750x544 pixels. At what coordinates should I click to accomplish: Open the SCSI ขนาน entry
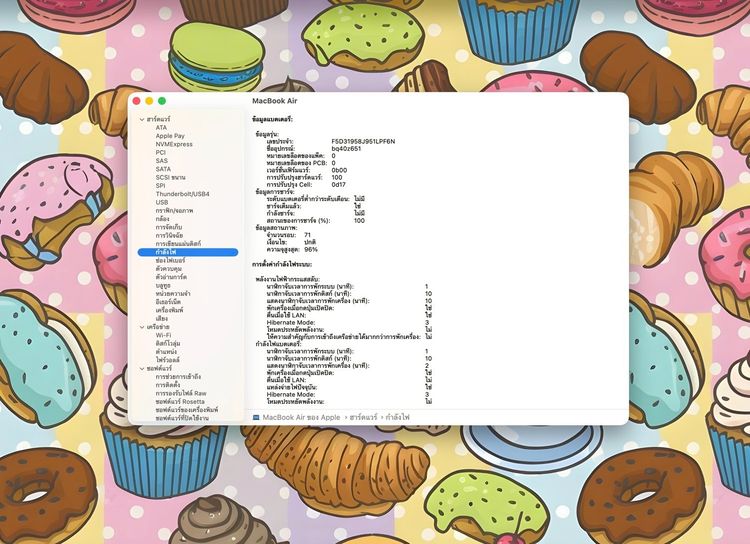170,177
